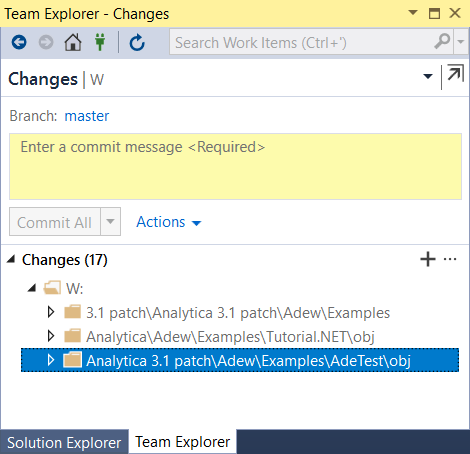Open the ellipsis more options for Changes
Viewport: 470px width, 454px height.
(x=450, y=259)
